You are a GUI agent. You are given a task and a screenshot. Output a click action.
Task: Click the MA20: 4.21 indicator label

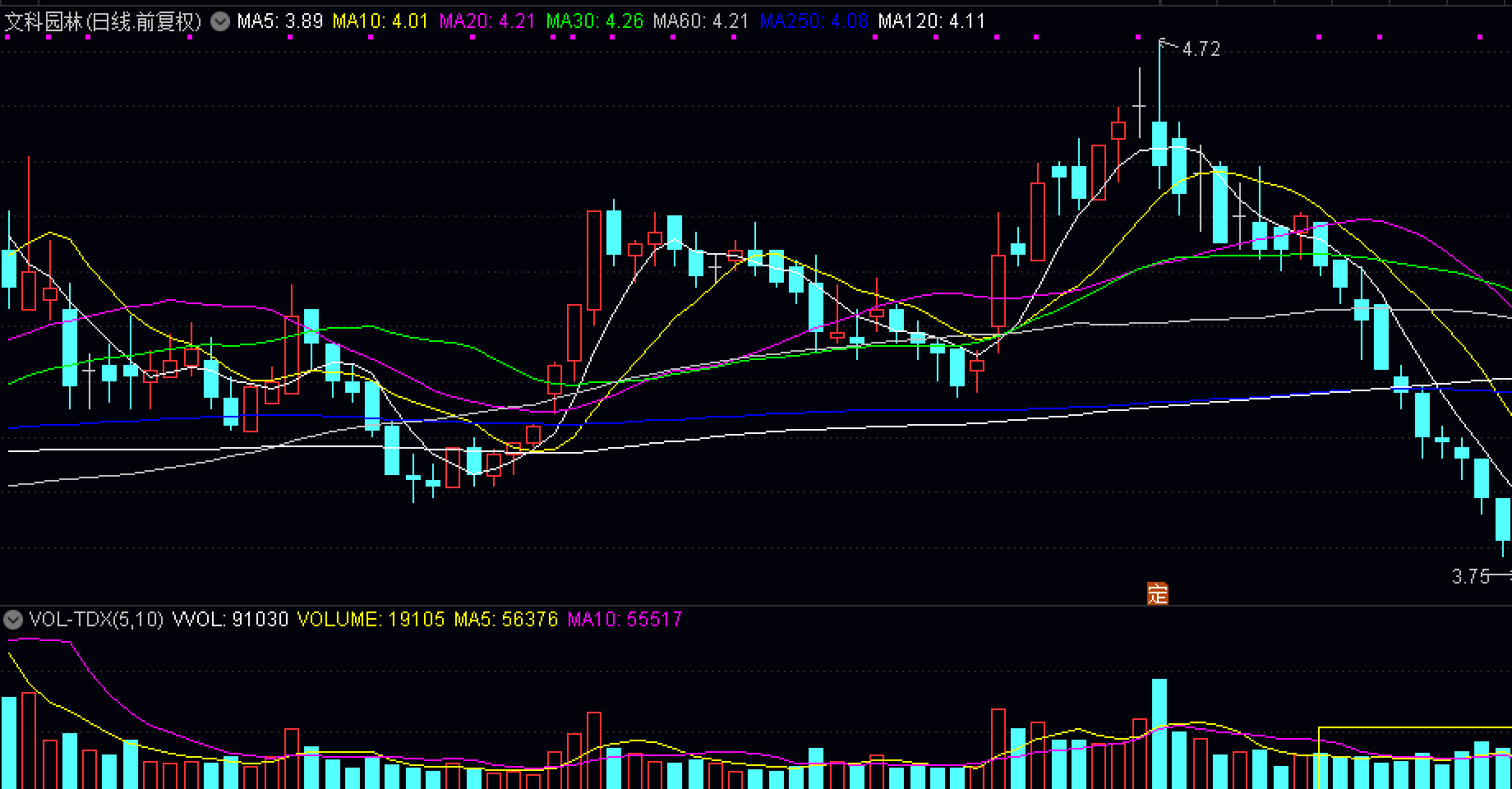[x=487, y=21]
